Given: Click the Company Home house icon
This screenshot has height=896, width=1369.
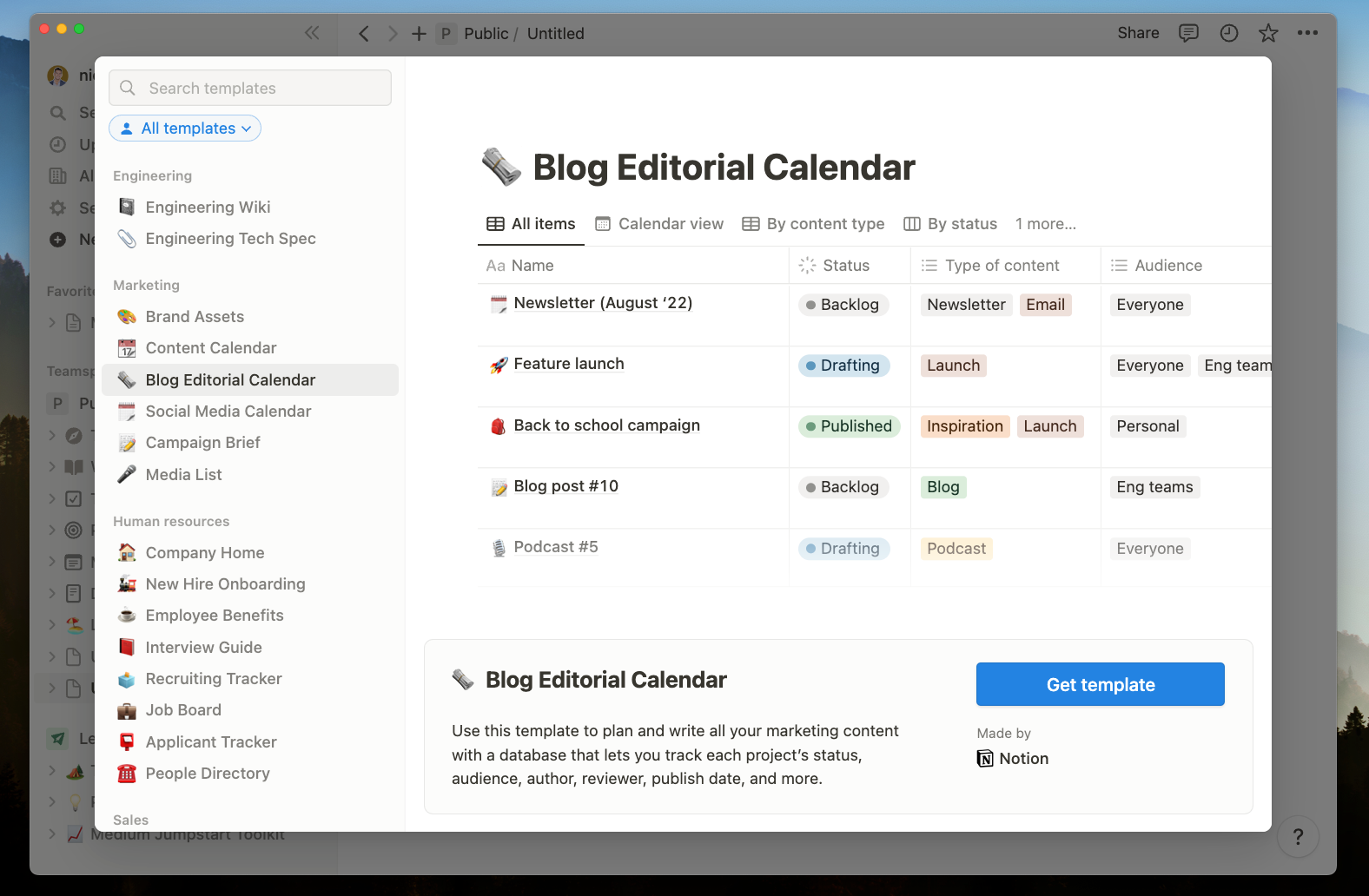Looking at the screenshot, I should coord(127,552).
